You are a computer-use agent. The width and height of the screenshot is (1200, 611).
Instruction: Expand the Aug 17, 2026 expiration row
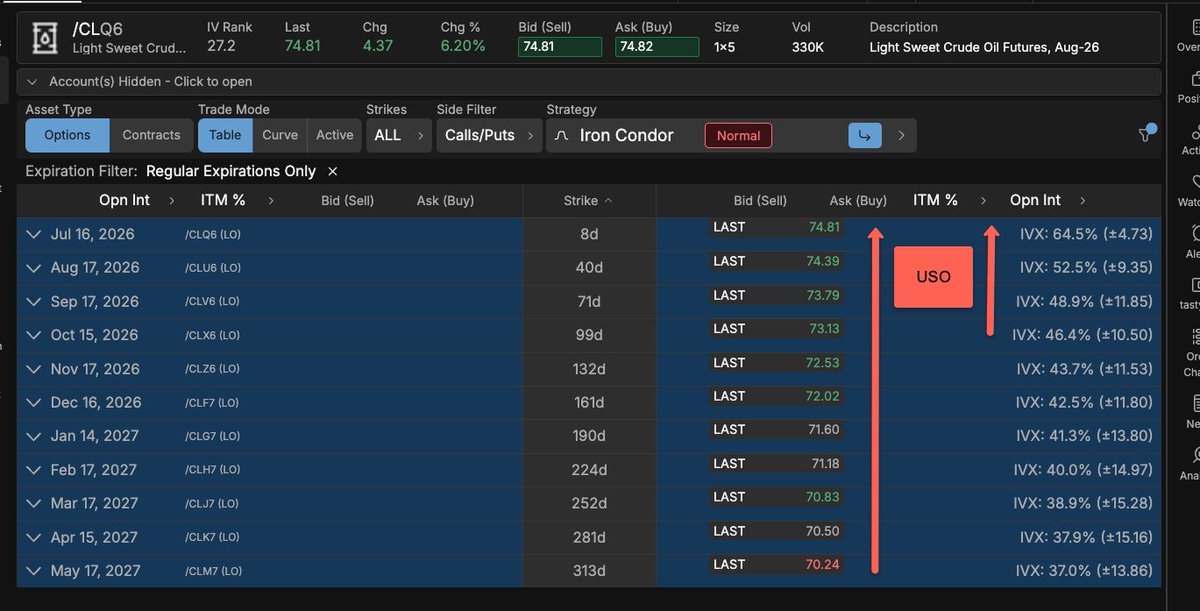point(34,268)
